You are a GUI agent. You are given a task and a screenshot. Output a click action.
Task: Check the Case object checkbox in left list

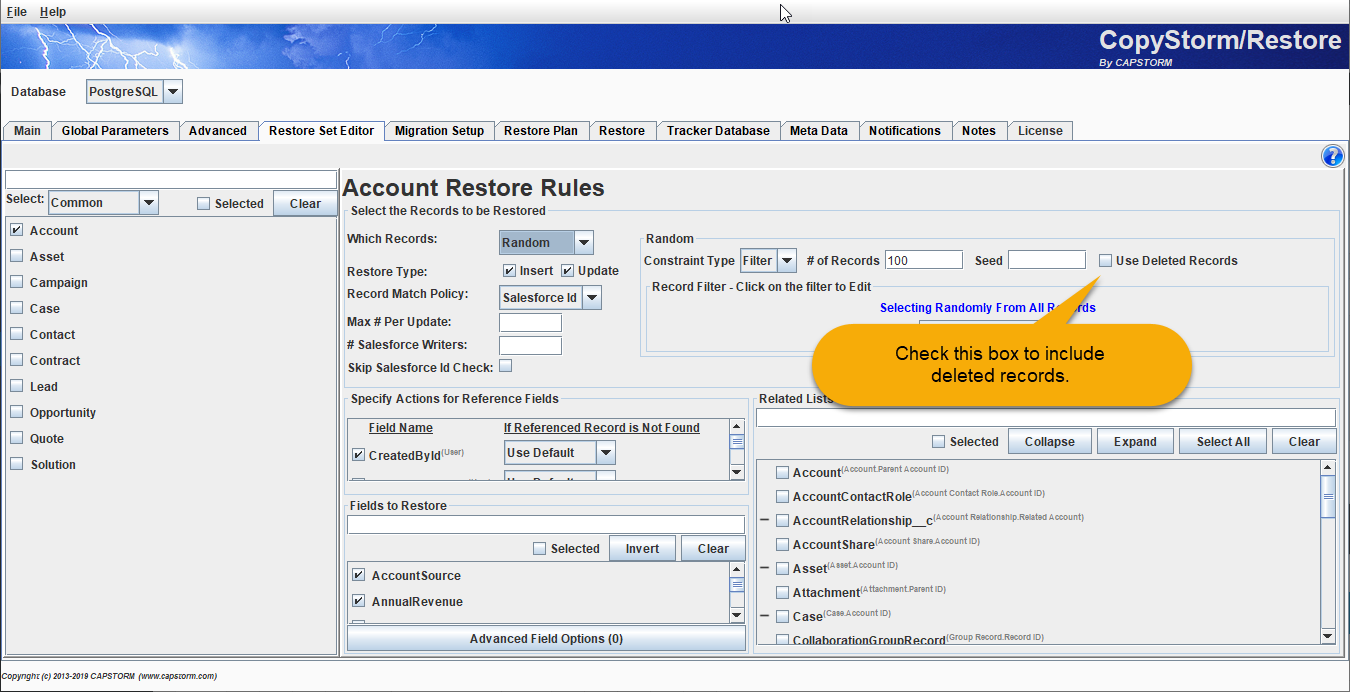[x=17, y=308]
